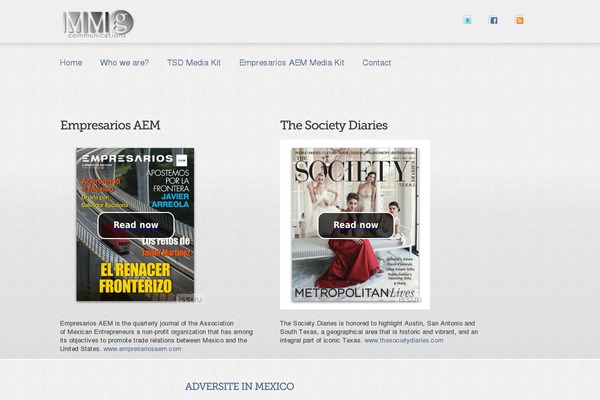
Task: Click the Adversite in Mexico heading
Action: (x=240, y=387)
